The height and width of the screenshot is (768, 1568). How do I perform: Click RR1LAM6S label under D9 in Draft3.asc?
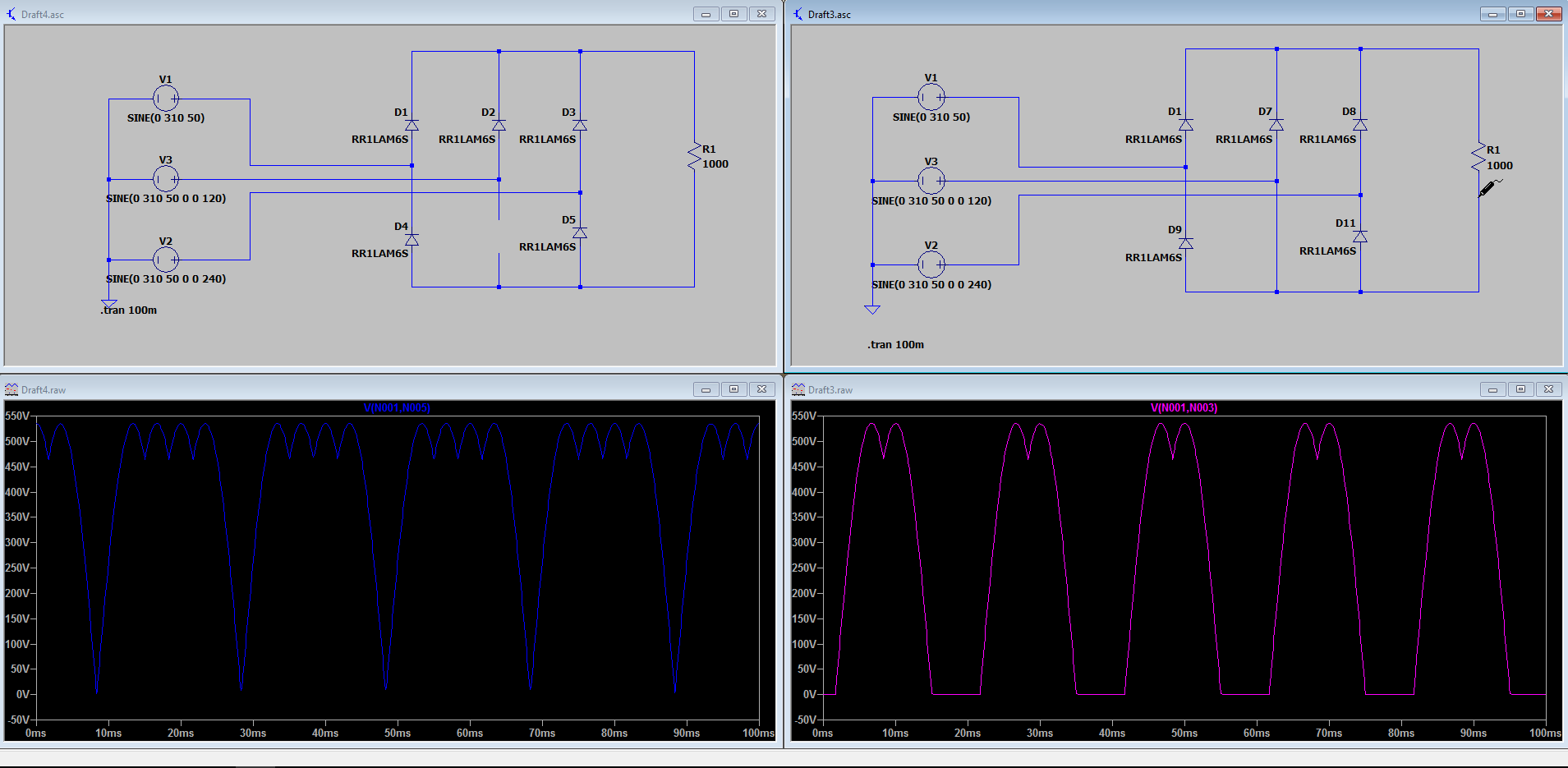(x=1153, y=258)
